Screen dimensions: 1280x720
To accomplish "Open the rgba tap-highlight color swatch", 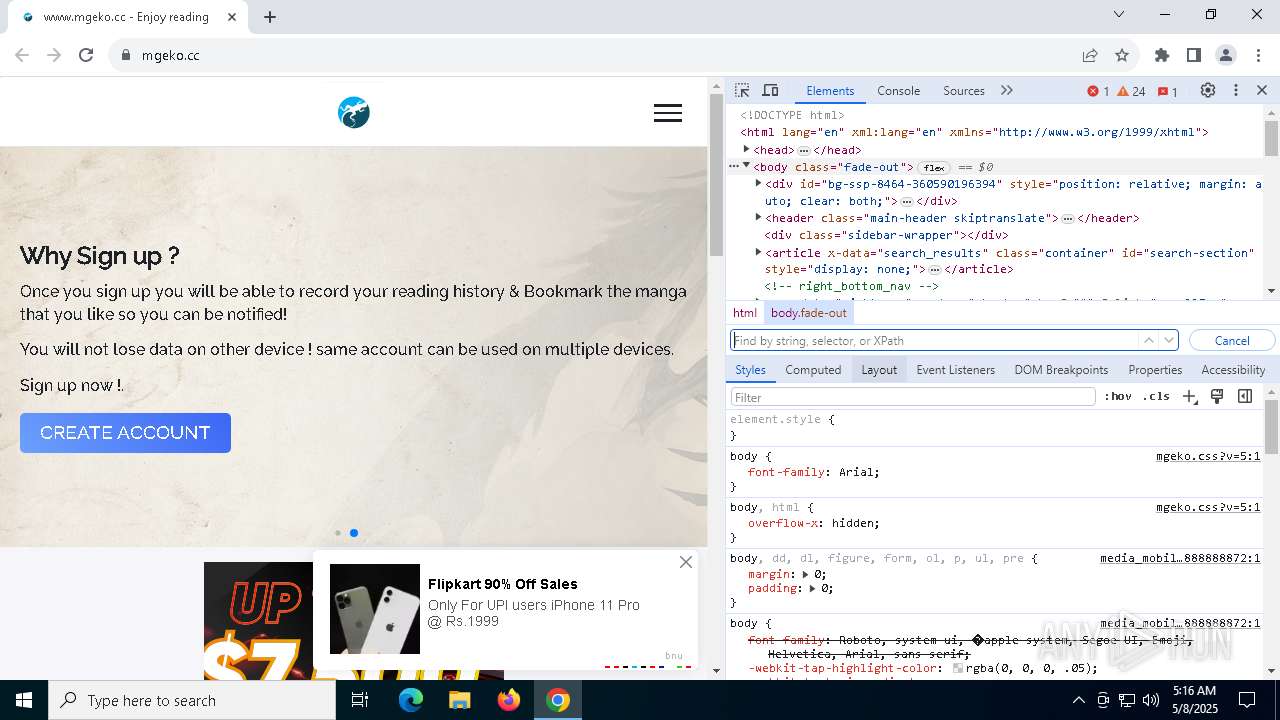I will pyautogui.click(x=958, y=668).
